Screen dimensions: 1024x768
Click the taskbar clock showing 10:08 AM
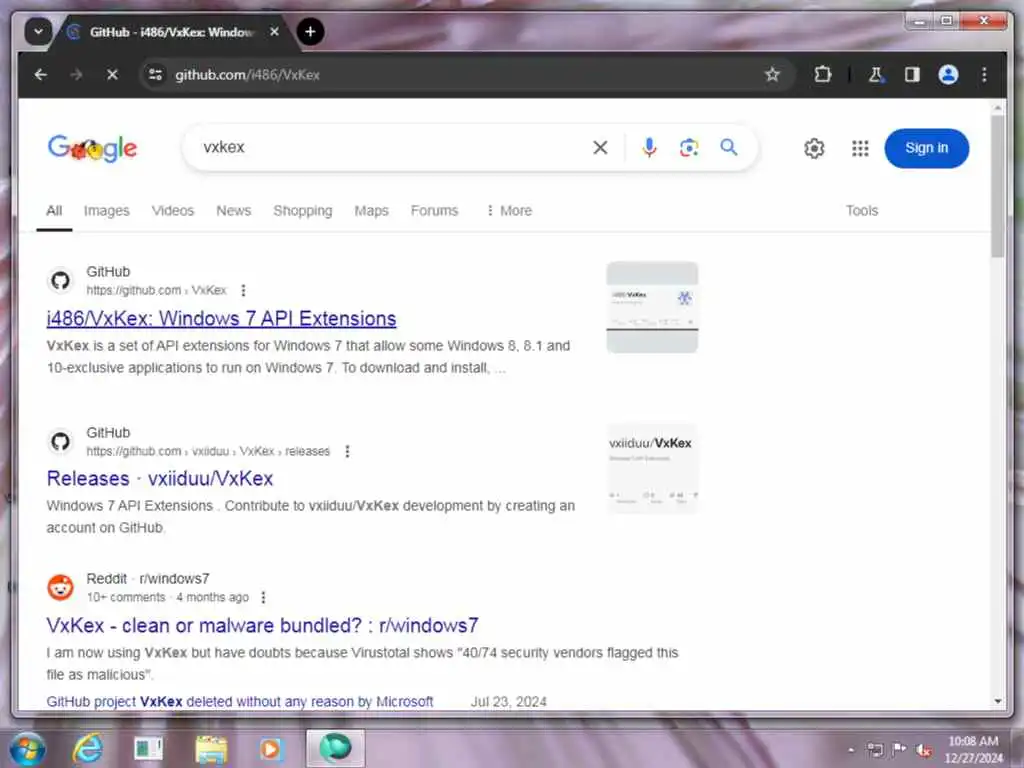(x=973, y=750)
